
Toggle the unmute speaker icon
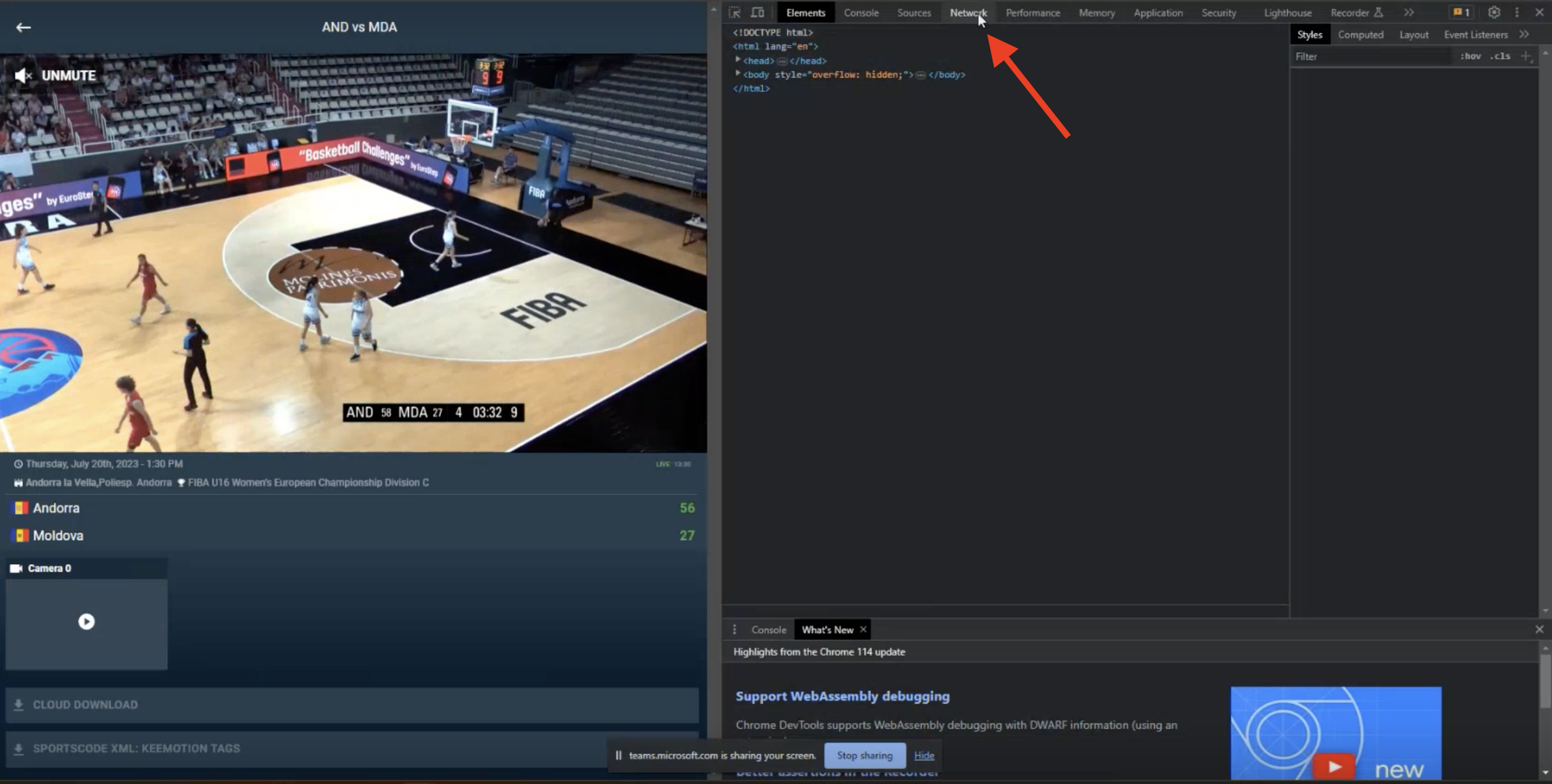coord(22,75)
